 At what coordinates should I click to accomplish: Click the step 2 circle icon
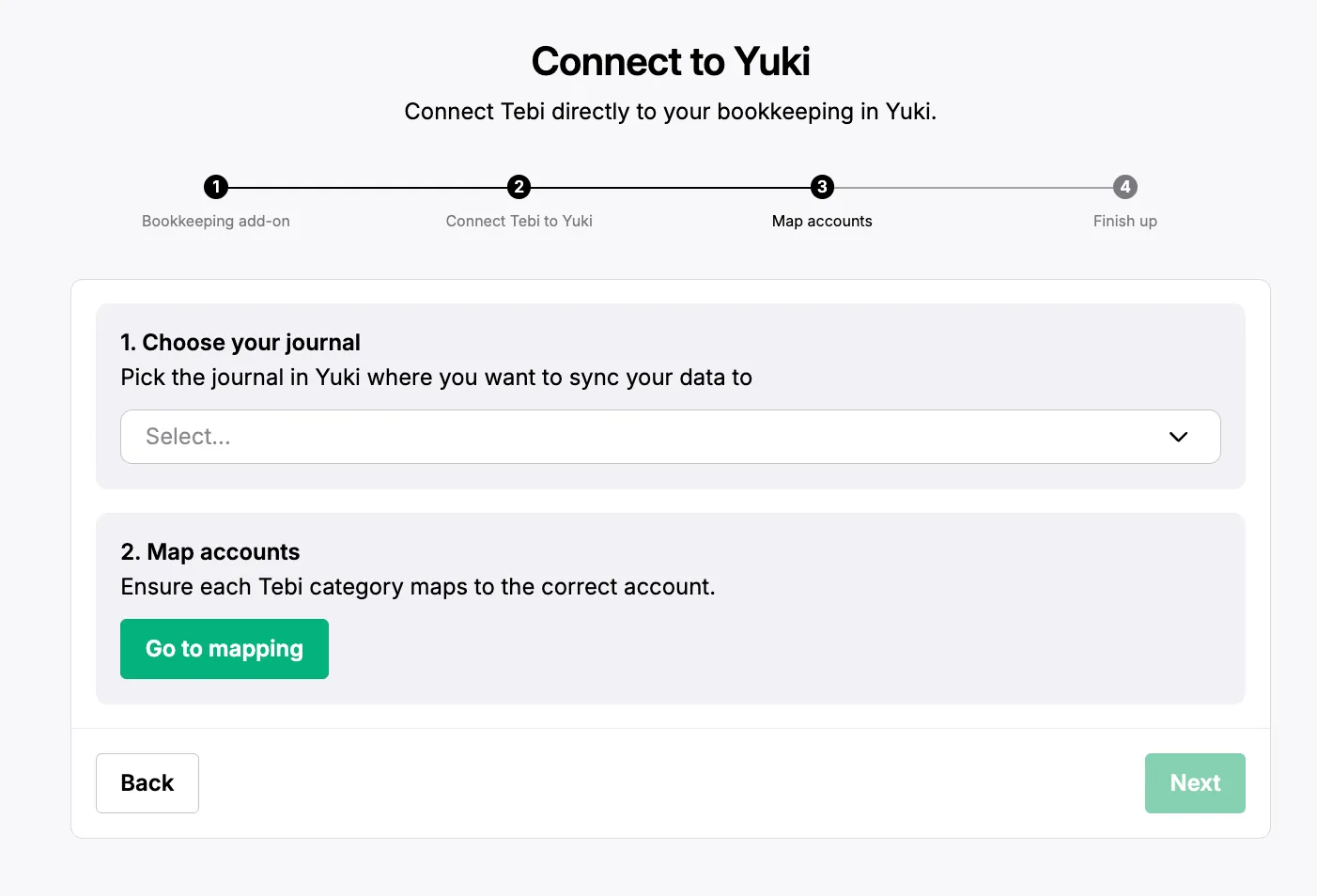pyautogui.click(x=519, y=187)
